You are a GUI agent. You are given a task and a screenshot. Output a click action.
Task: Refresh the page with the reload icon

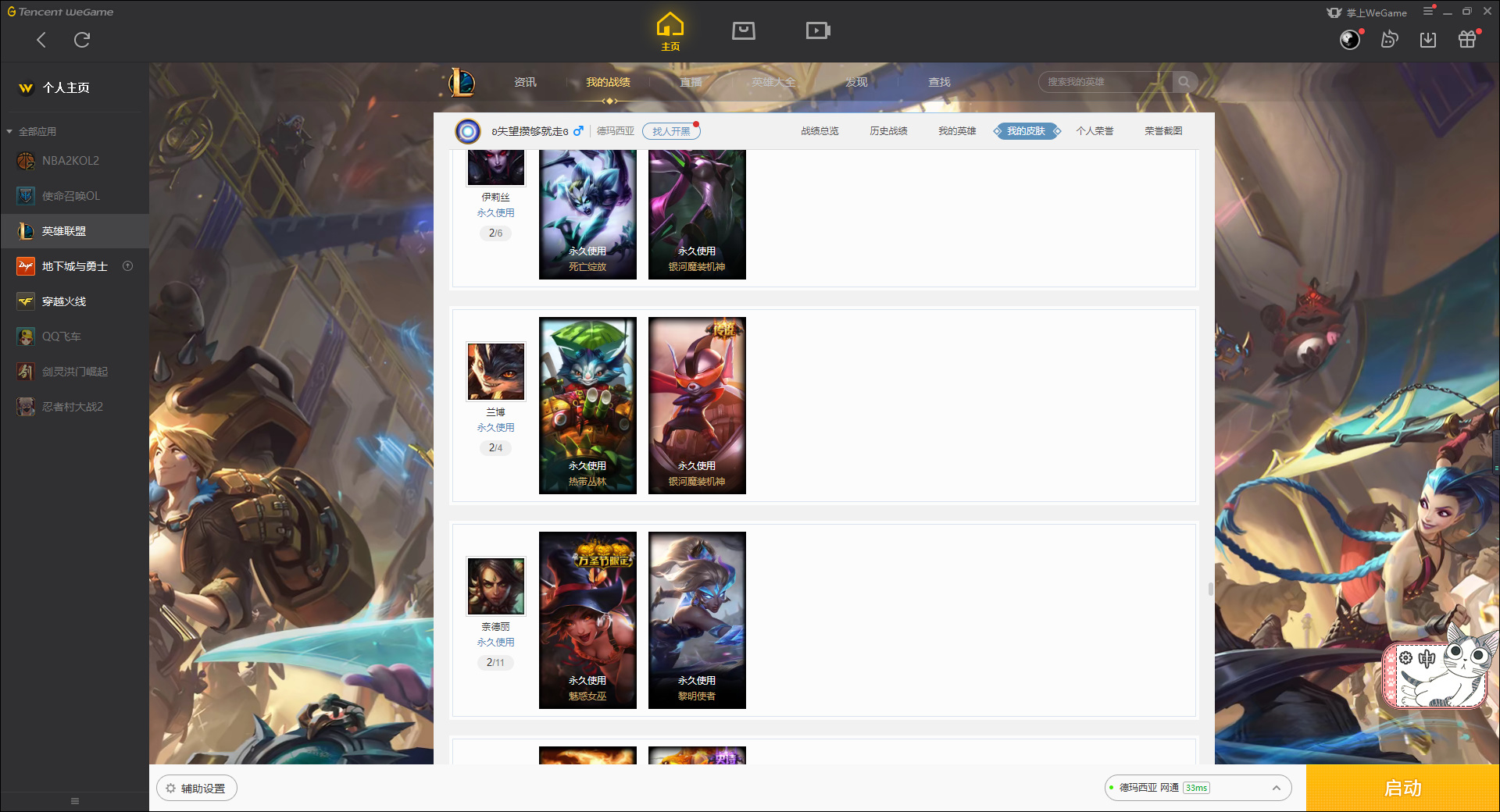(x=82, y=40)
